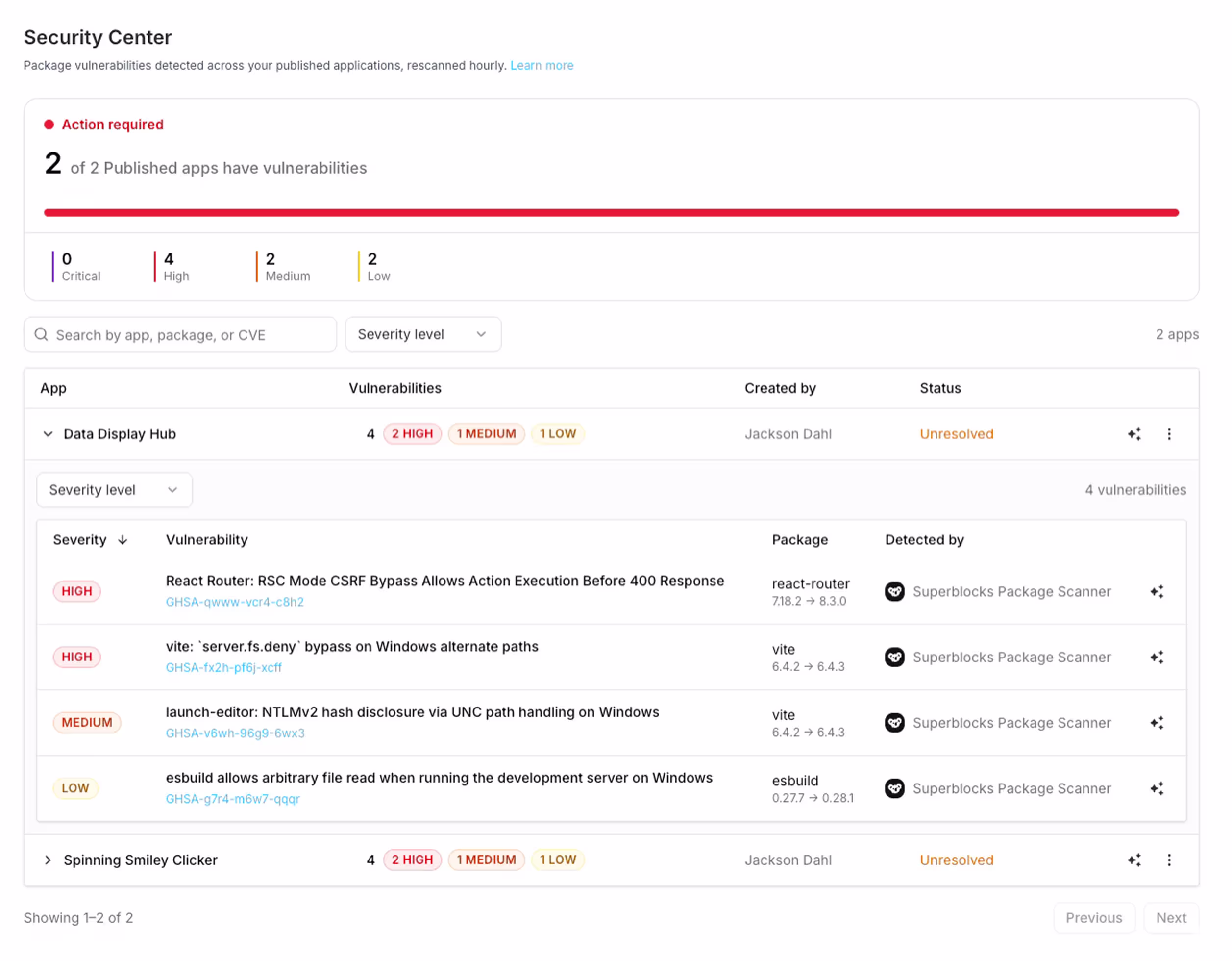Viewport: 1232px width, 961px height.
Task: Click the Unresolved status for Data Display Hub
Action: click(957, 434)
